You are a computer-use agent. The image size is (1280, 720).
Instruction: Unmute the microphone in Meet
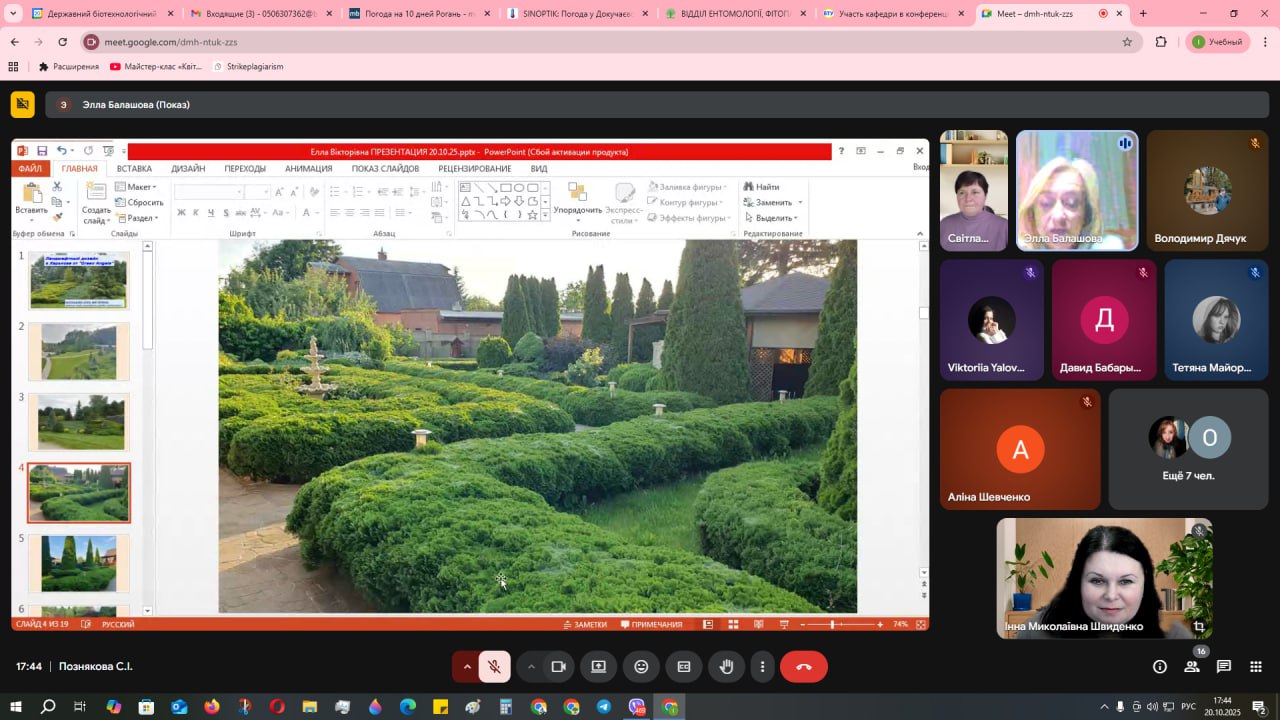[x=494, y=667]
